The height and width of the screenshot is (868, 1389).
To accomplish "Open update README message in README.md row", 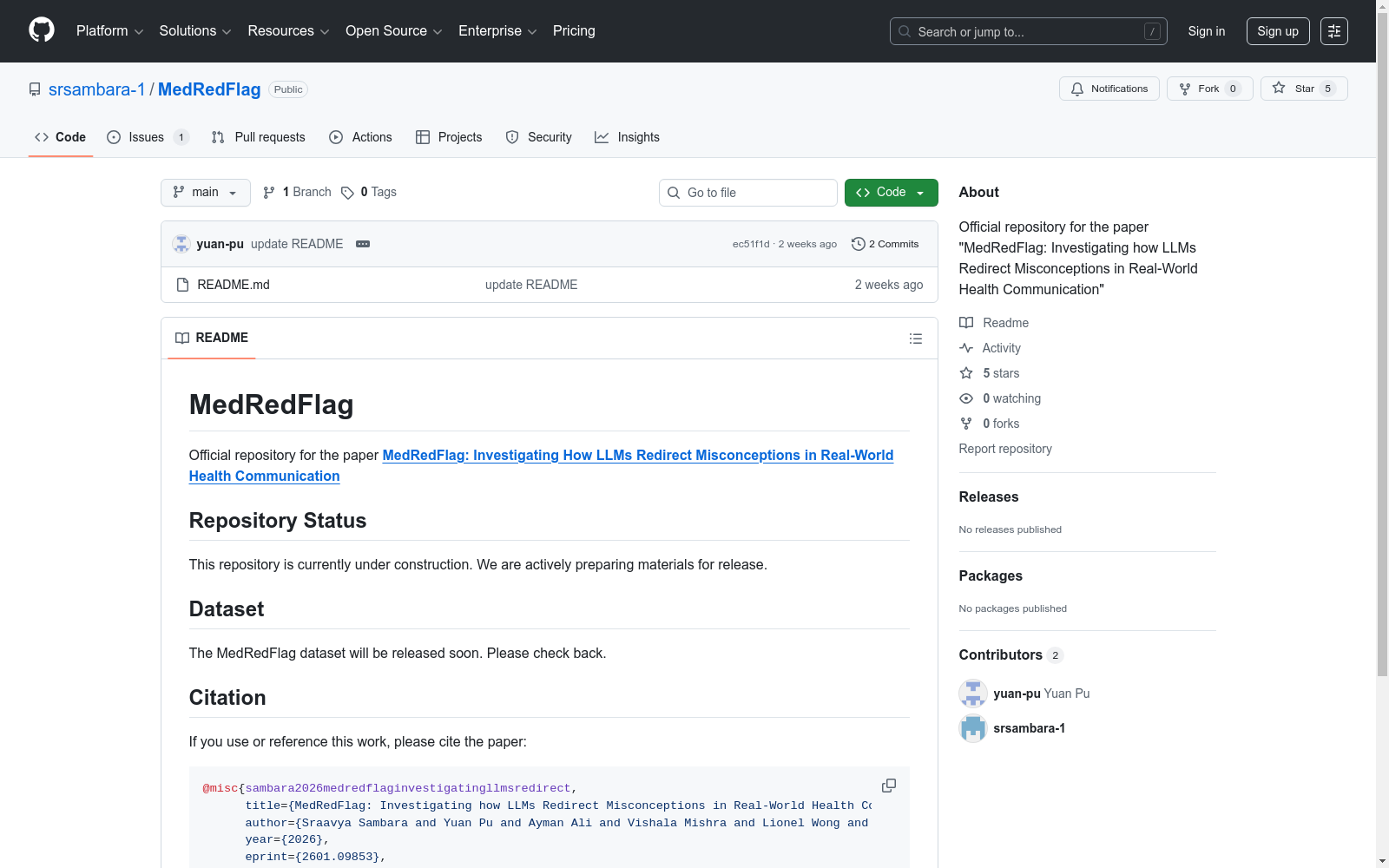I will click(x=531, y=285).
